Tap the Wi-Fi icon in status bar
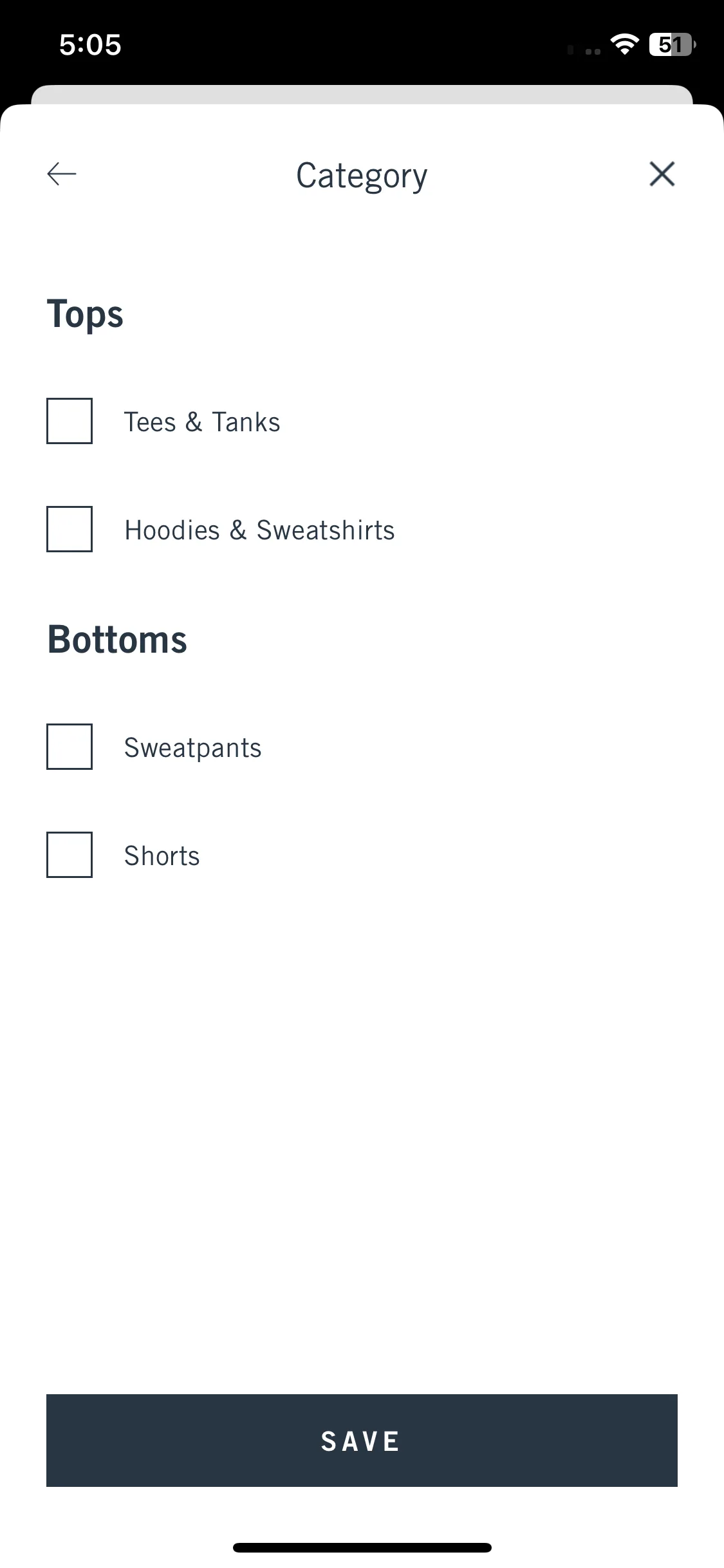 click(x=624, y=44)
